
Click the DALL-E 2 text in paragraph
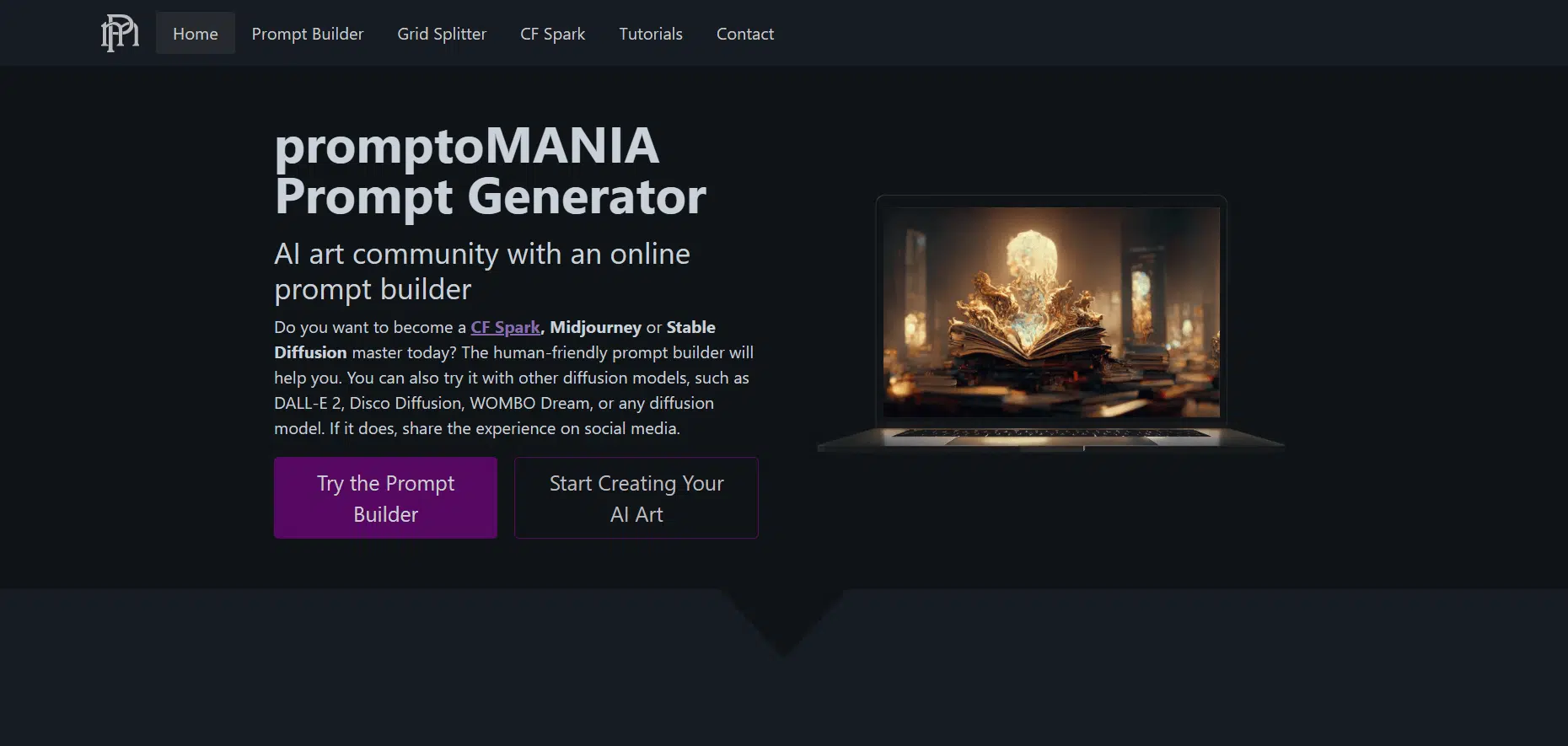308,403
